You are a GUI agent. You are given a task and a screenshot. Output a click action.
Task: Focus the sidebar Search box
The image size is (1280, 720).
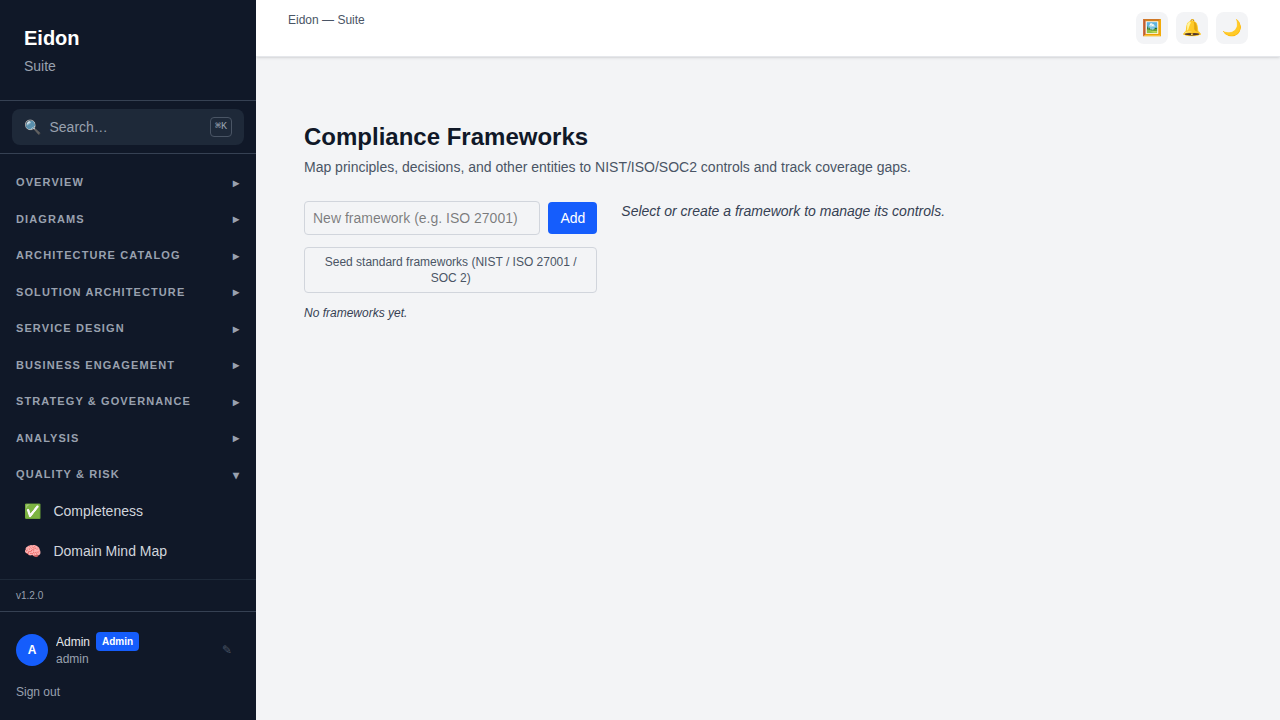pyautogui.click(x=128, y=127)
